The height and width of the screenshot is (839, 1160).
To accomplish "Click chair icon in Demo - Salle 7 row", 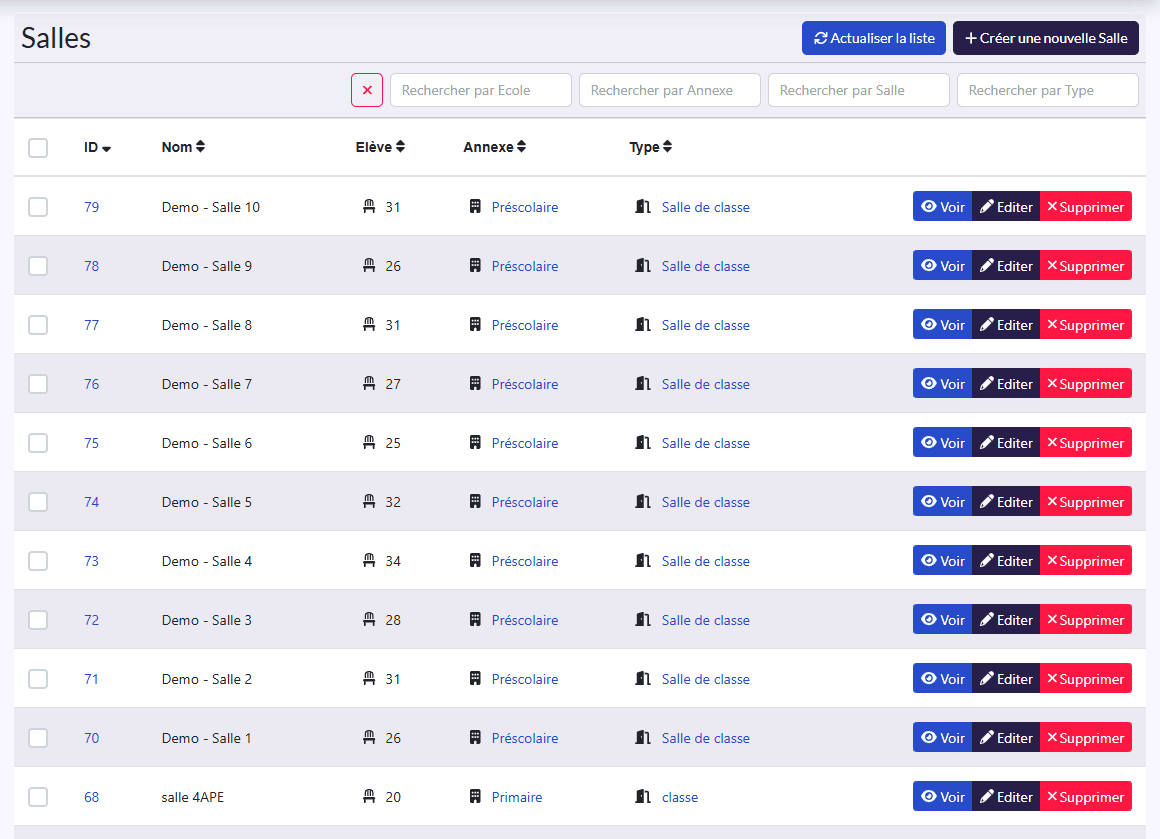I will (x=369, y=383).
